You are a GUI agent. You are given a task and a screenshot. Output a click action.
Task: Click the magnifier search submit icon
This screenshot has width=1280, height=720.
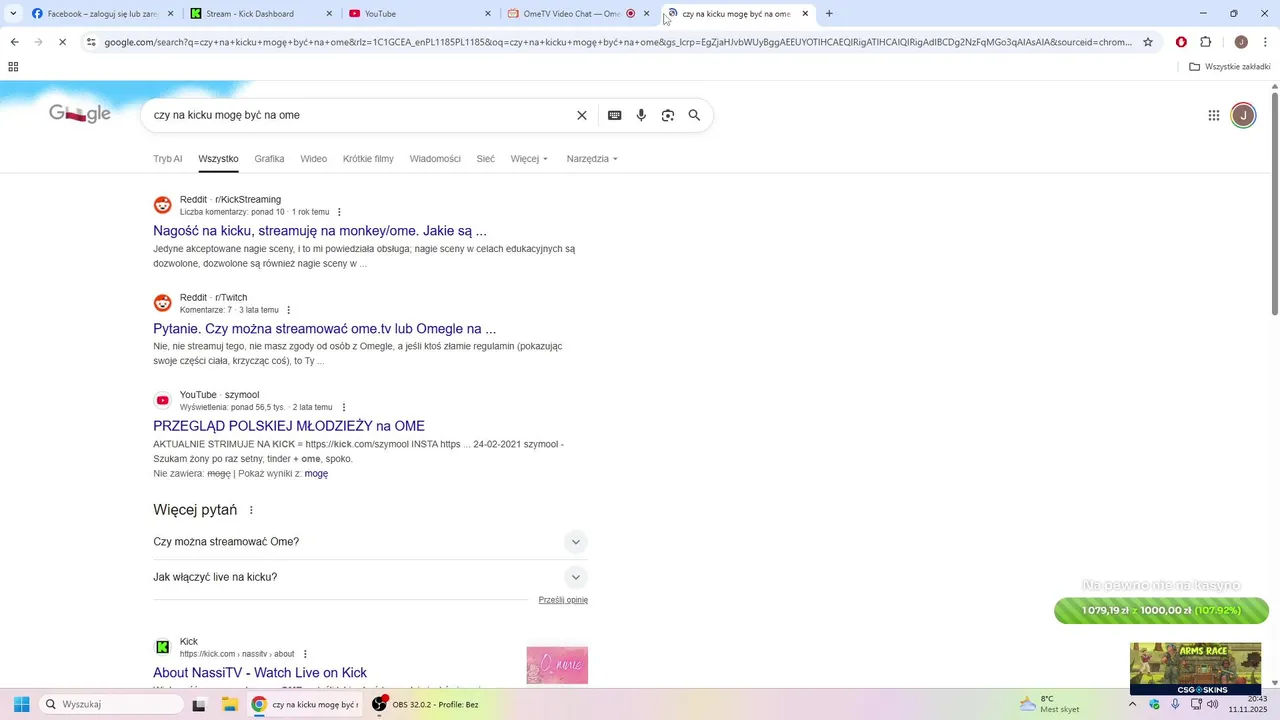click(694, 115)
